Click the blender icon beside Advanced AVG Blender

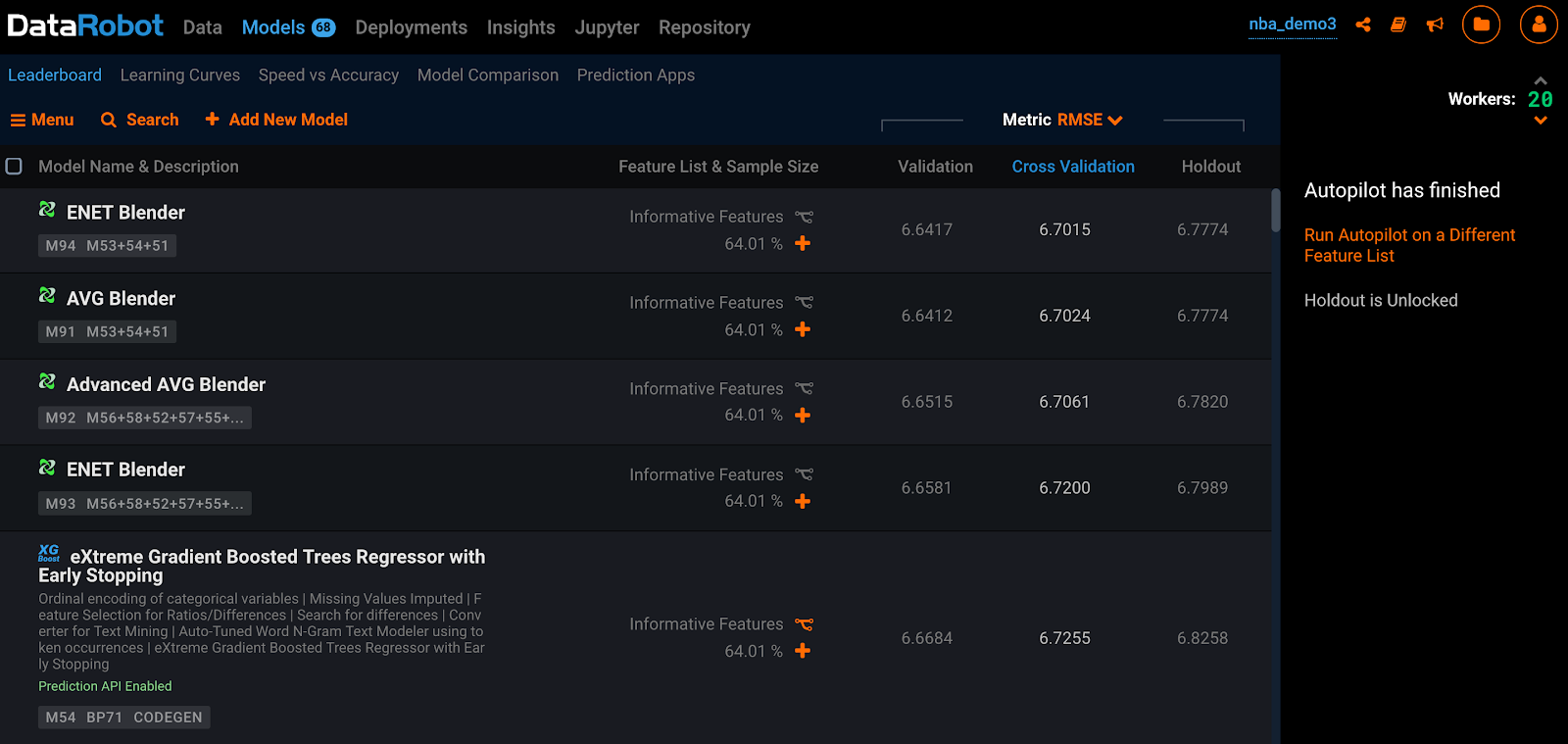click(x=47, y=381)
